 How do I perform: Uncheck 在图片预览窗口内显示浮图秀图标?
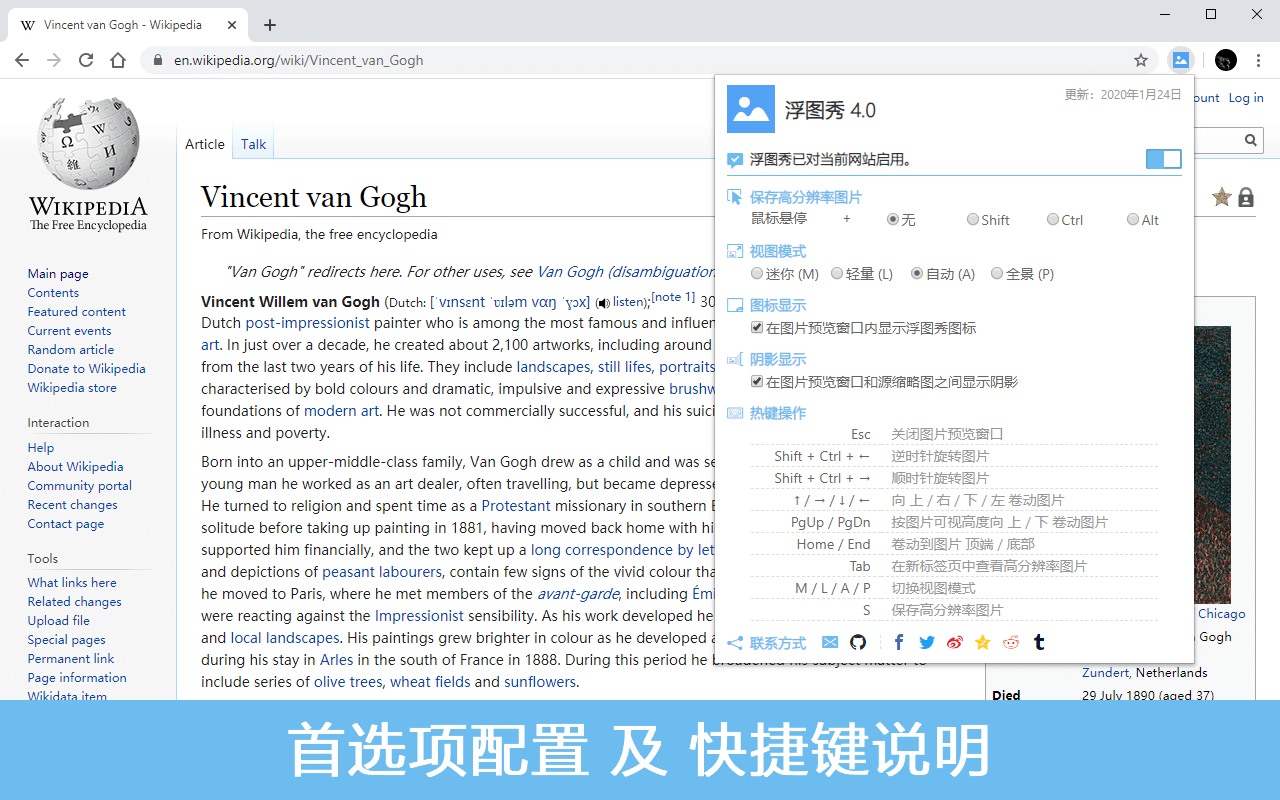pos(757,327)
